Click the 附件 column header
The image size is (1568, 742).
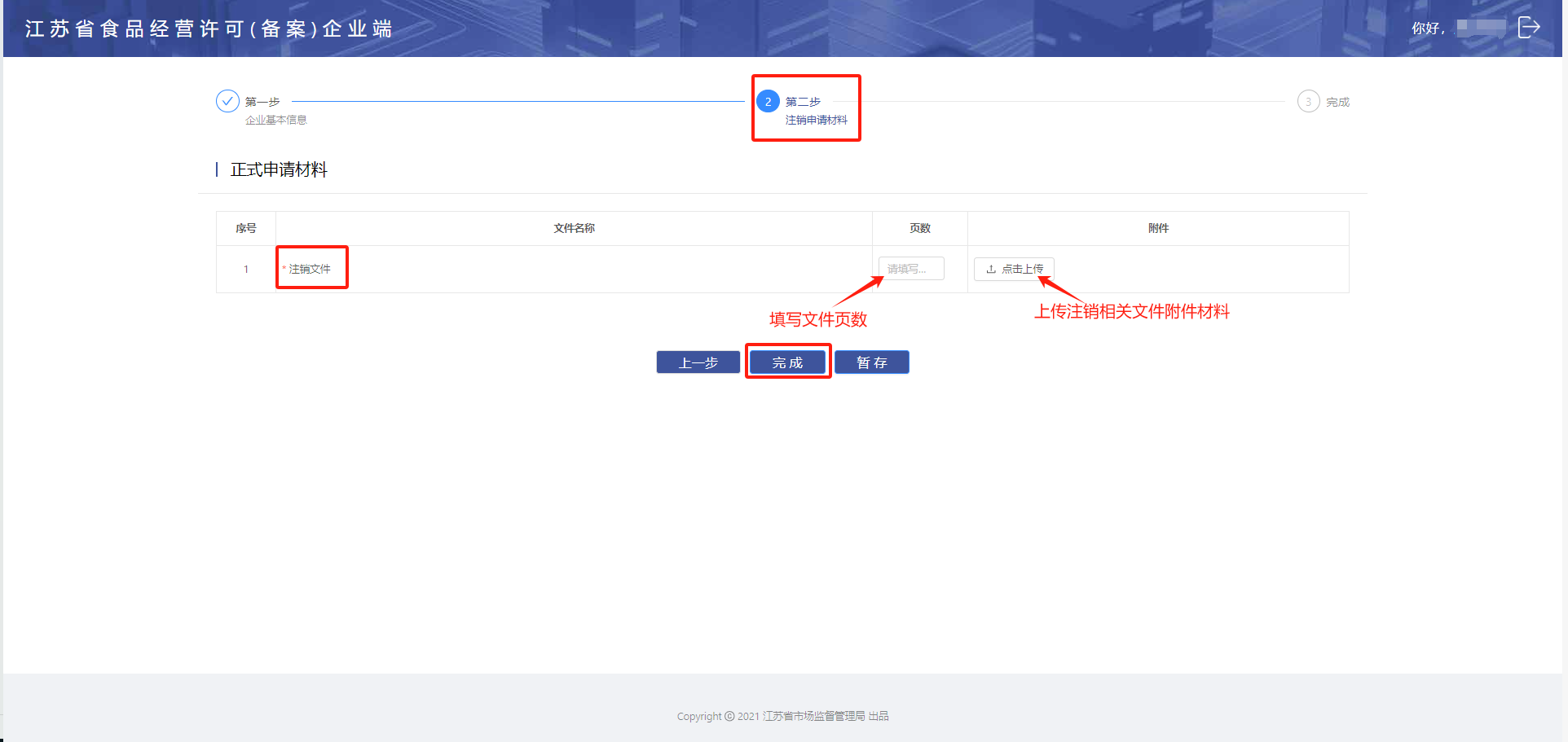coord(1158,228)
